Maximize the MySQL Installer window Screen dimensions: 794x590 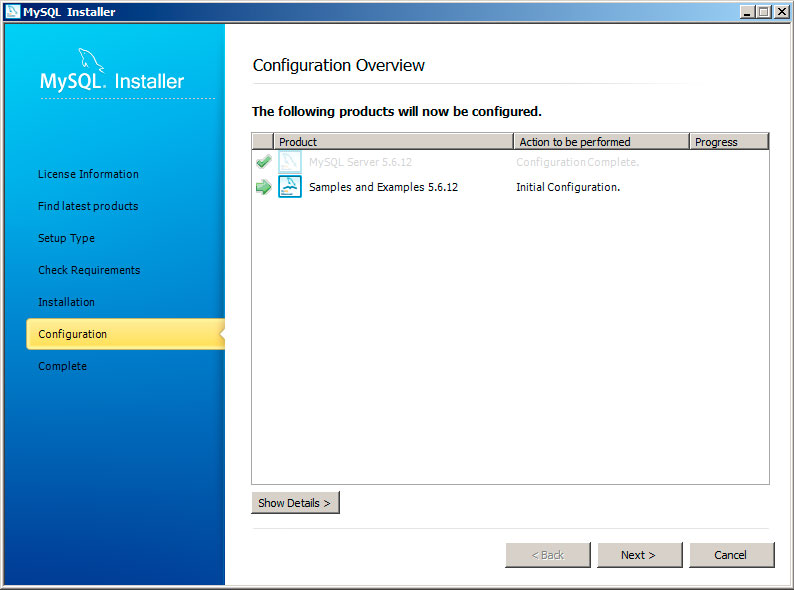(764, 11)
